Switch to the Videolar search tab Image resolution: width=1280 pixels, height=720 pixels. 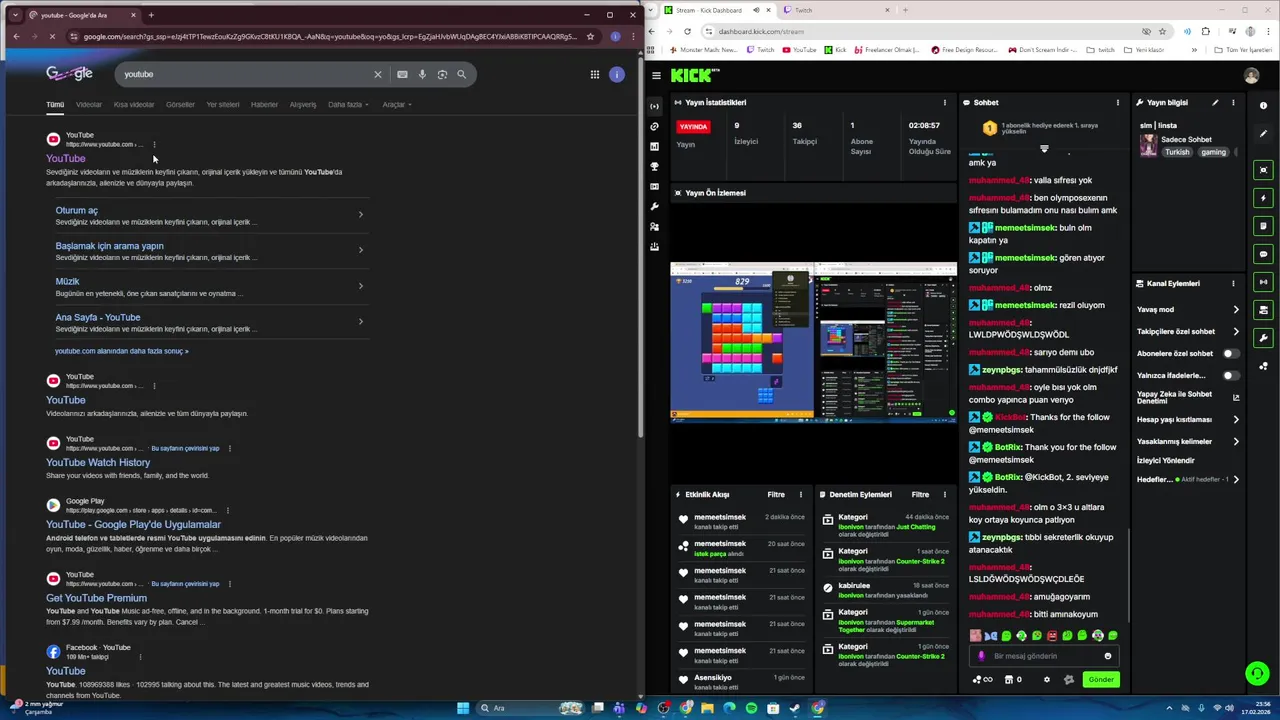(89, 104)
